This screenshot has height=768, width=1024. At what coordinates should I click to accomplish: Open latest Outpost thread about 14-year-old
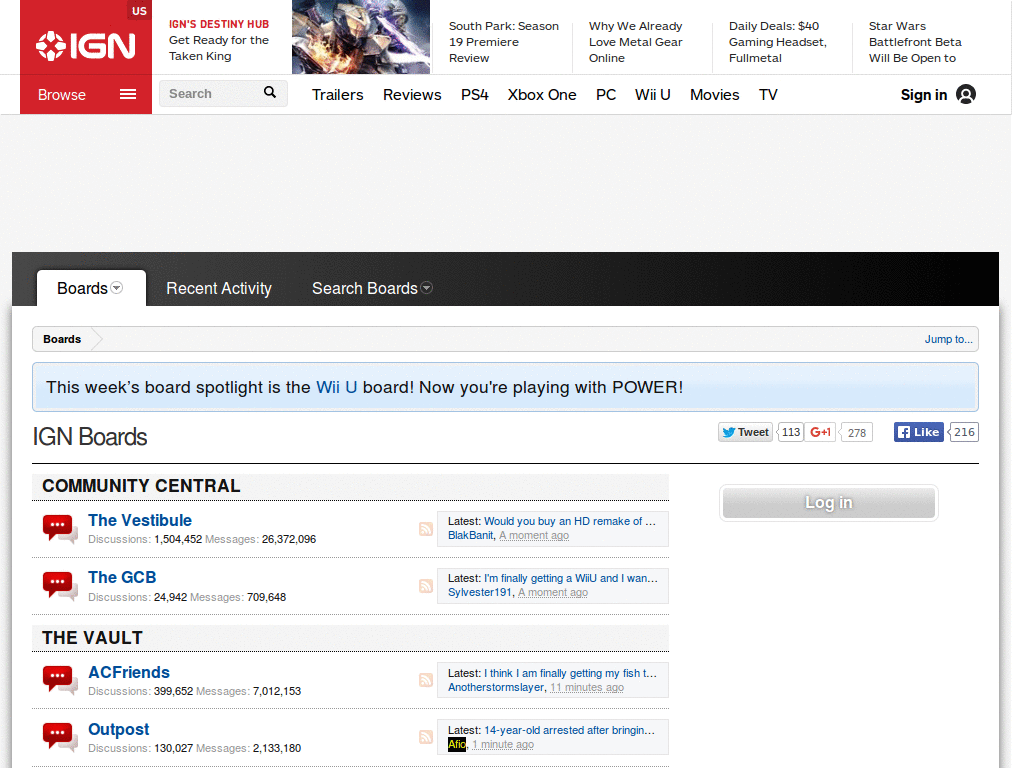[x=569, y=729]
